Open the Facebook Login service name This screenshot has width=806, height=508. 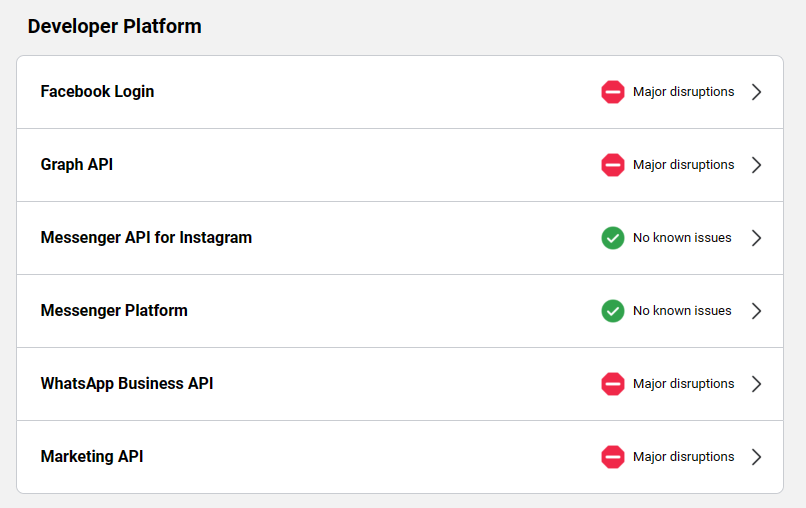tap(97, 92)
